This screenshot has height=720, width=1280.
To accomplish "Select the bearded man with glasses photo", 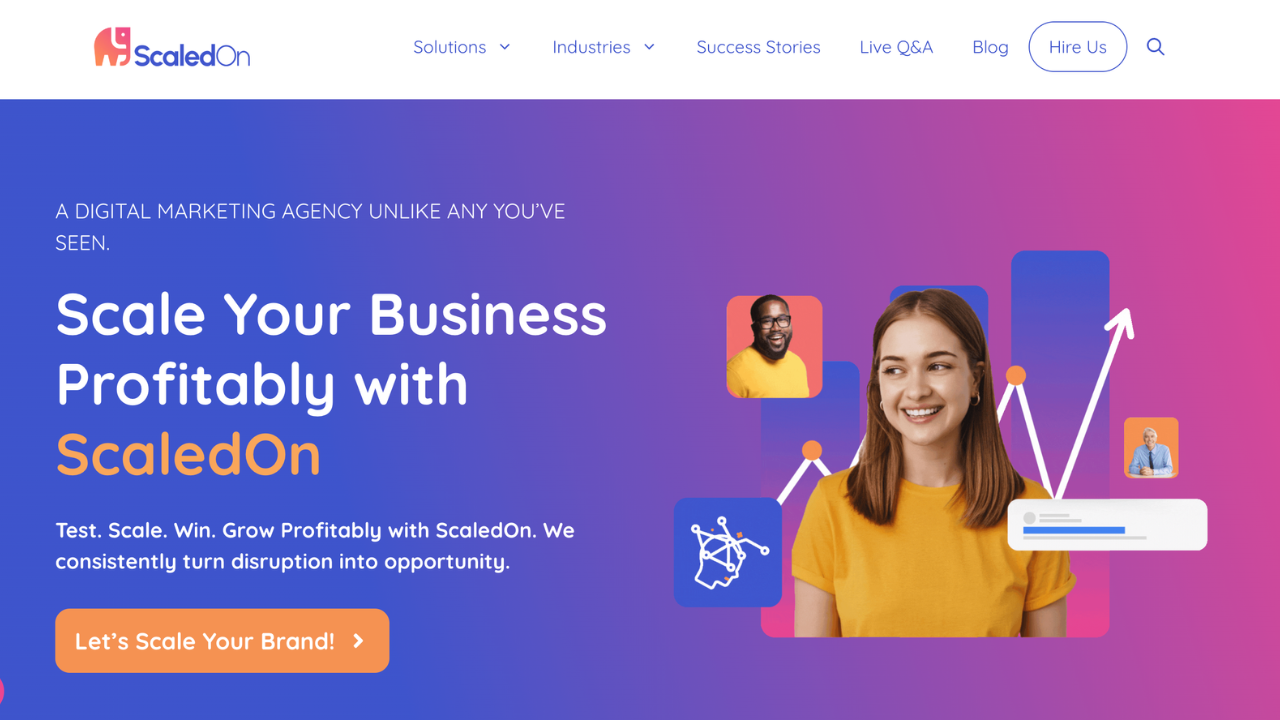I will (774, 346).
